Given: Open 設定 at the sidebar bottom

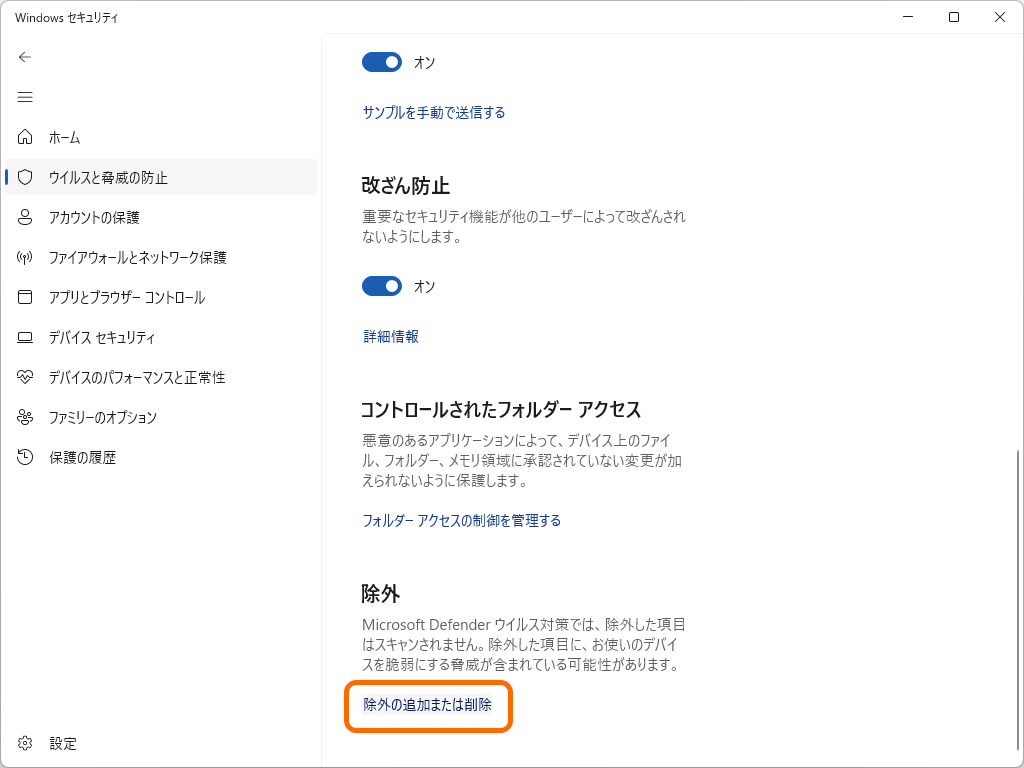Looking at the screenshot, I should pyautogui.click(x=161, y=743).
